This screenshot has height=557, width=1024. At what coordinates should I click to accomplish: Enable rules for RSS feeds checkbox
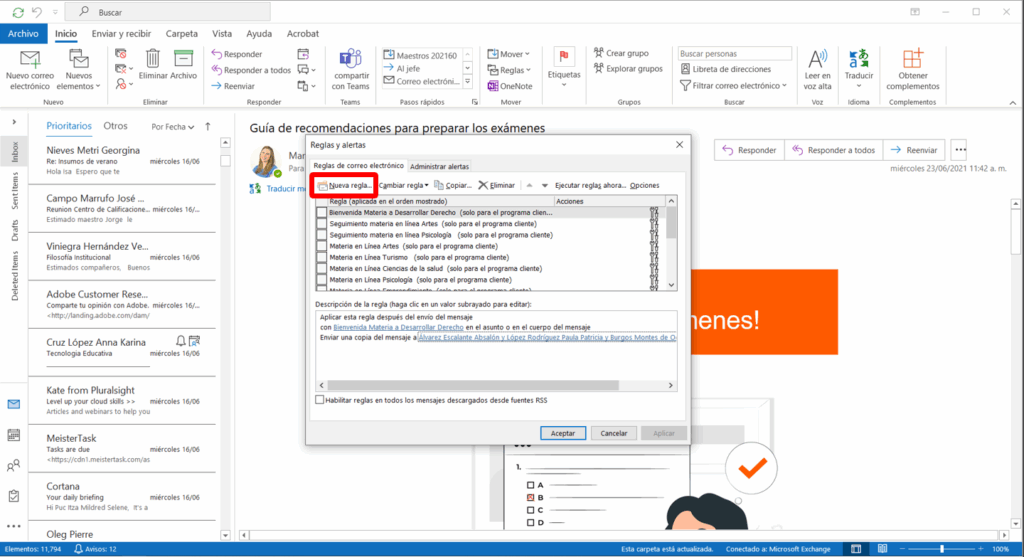click(320, 400)
